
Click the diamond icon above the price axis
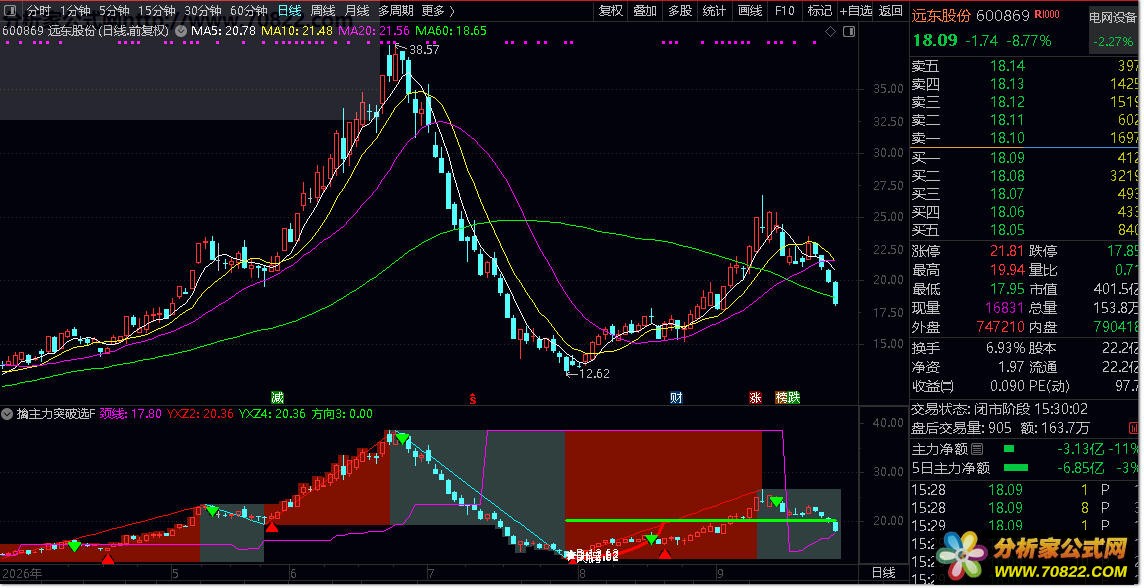coord(830,31)
